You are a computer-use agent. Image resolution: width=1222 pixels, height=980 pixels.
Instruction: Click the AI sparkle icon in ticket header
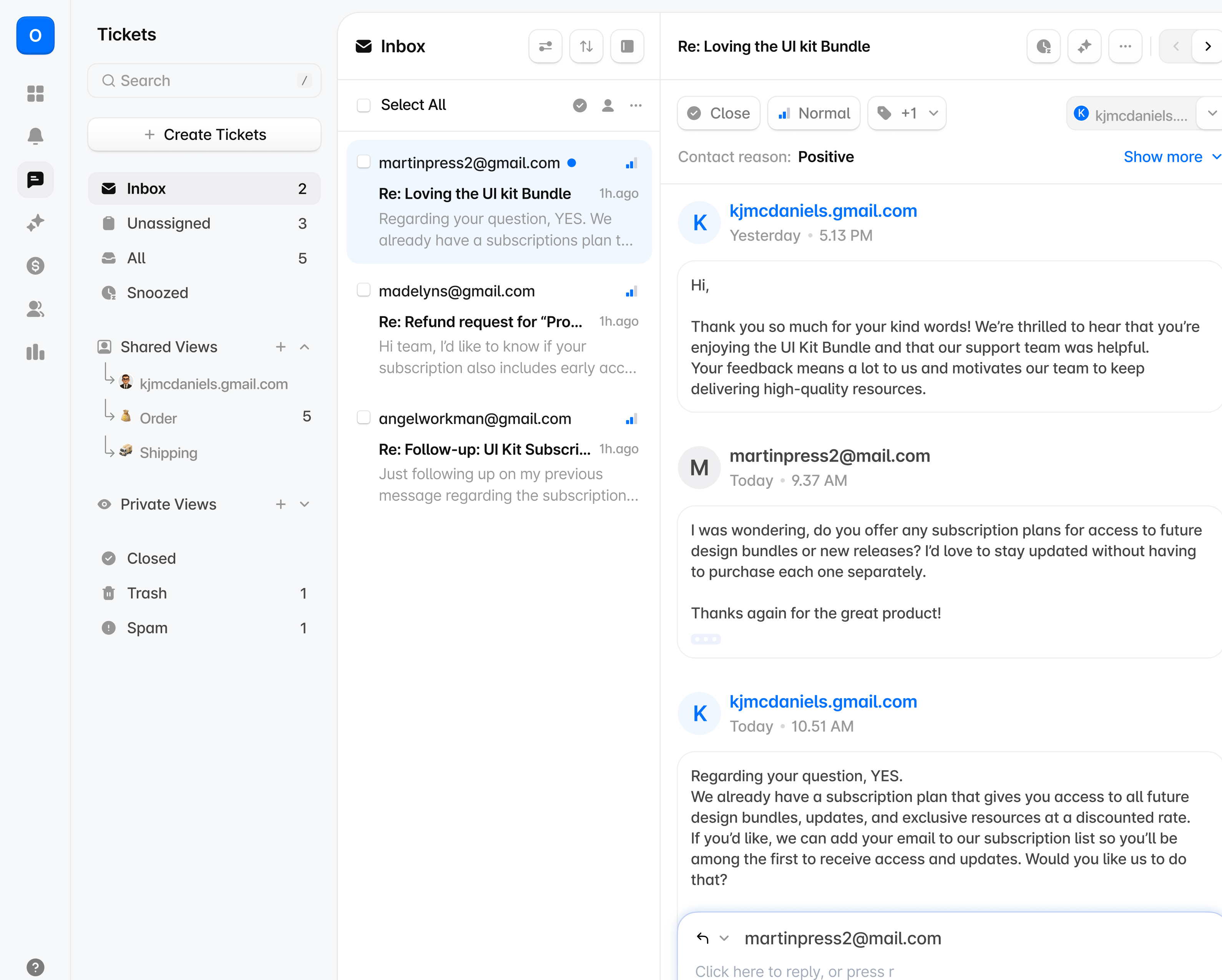pos(1084,47)
